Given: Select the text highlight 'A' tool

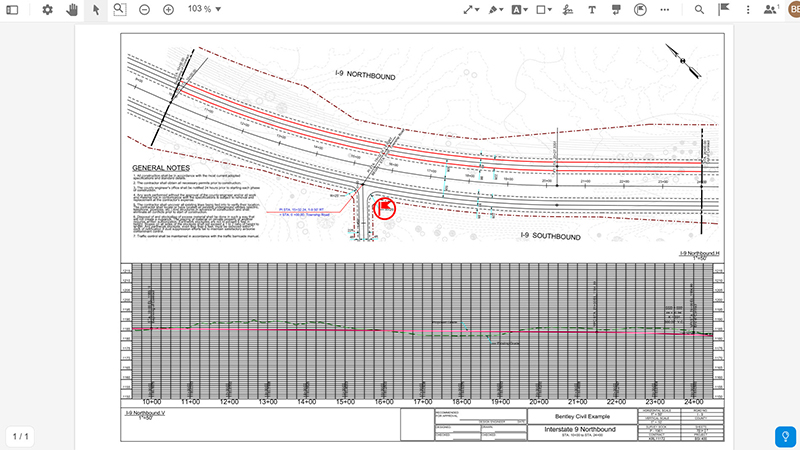Looking at the screenshot, I should [x=516, y=10].
